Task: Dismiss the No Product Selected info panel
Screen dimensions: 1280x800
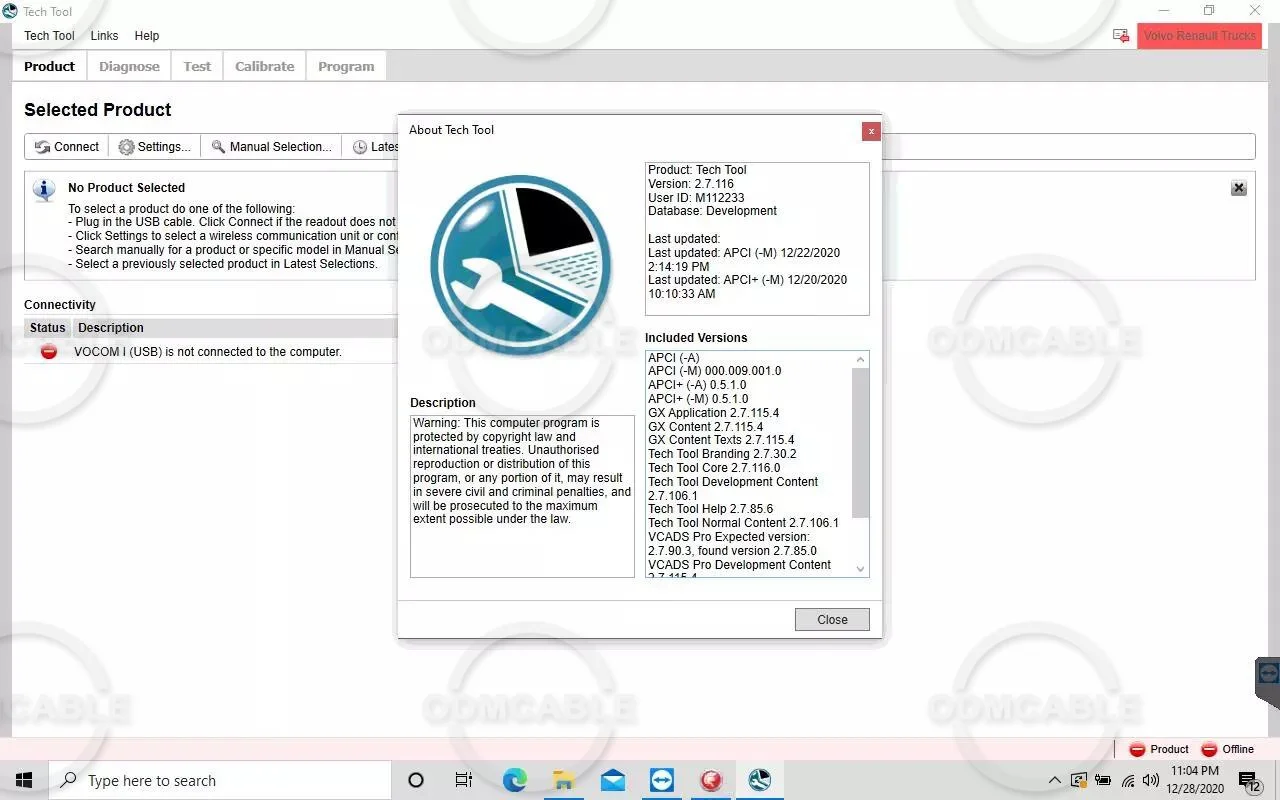Action: click(x=1239, y=188)
